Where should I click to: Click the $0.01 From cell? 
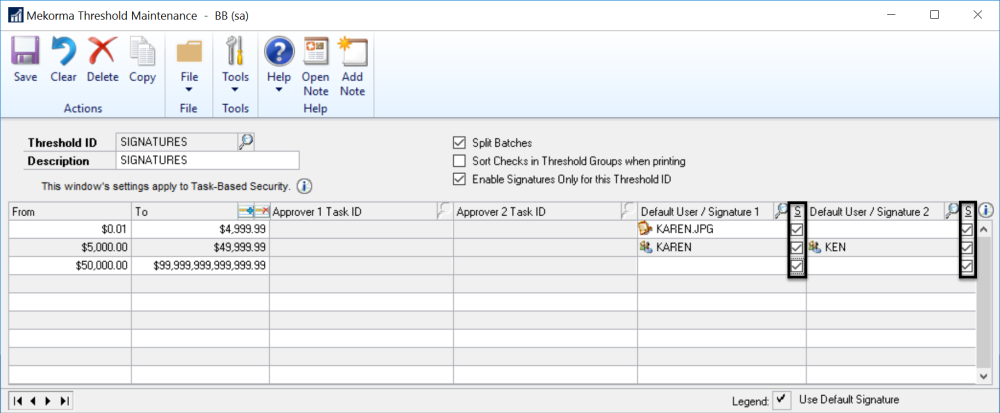(70, 229)
